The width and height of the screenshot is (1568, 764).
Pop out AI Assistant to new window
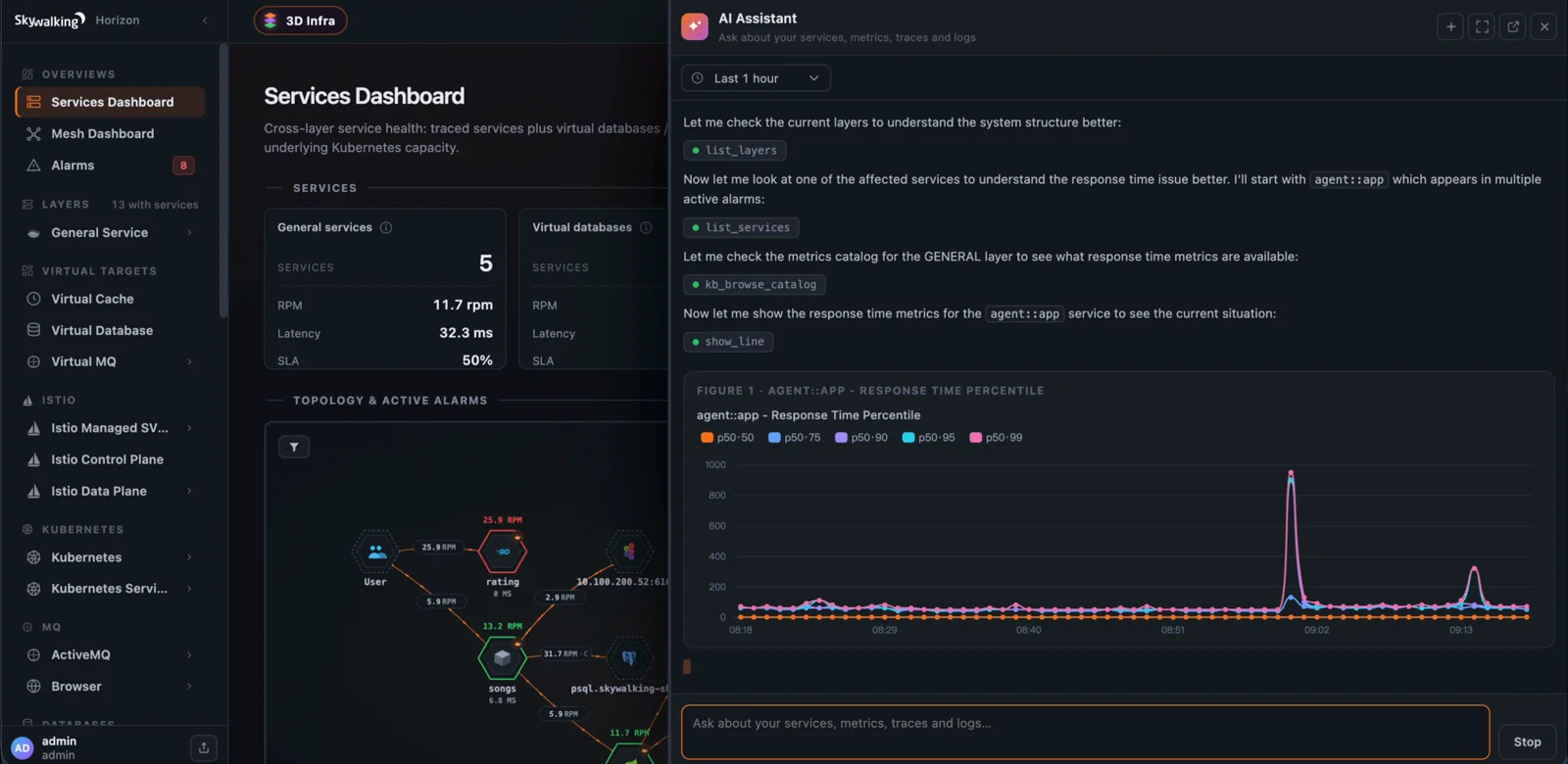[x=1513, y=26]
